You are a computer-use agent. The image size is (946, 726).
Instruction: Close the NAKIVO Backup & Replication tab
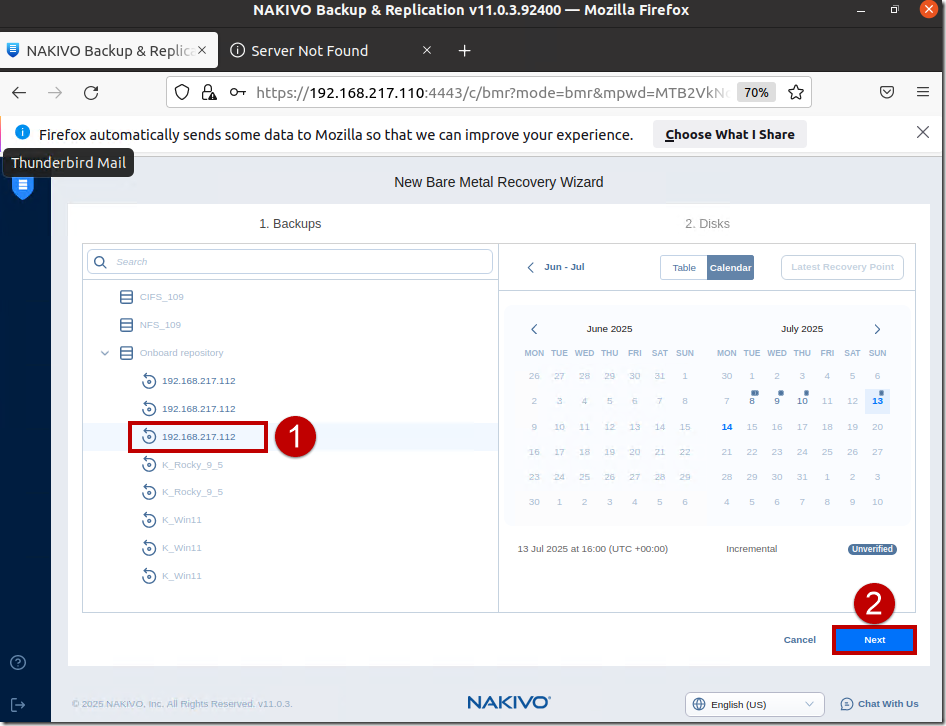(202, 50)
